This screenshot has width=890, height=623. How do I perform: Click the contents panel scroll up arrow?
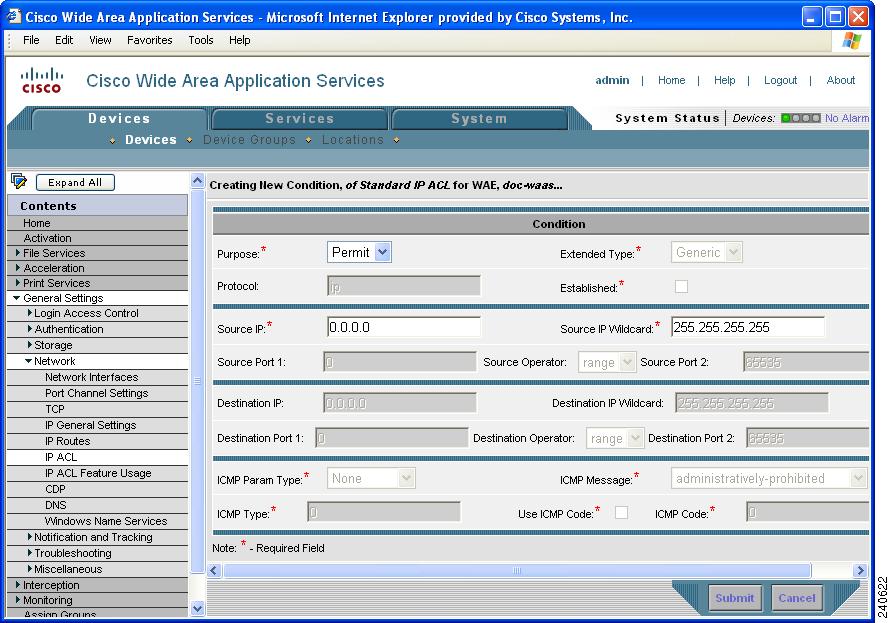click(197, 181)
